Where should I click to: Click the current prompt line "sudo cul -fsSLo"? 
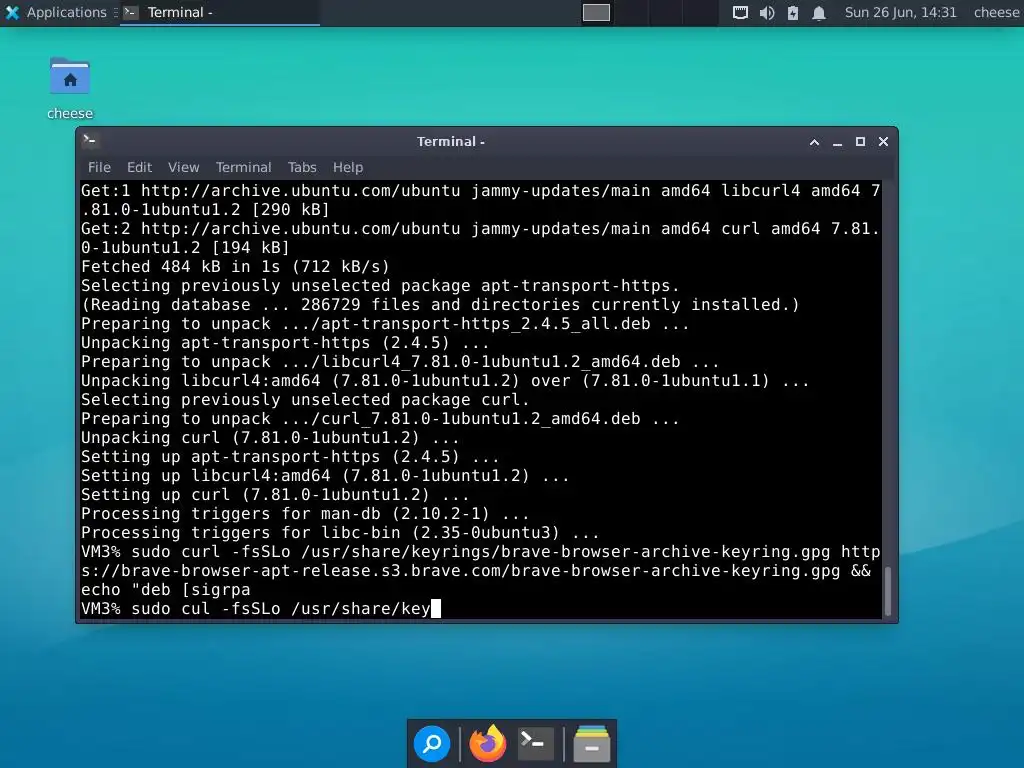coord(261,609)
